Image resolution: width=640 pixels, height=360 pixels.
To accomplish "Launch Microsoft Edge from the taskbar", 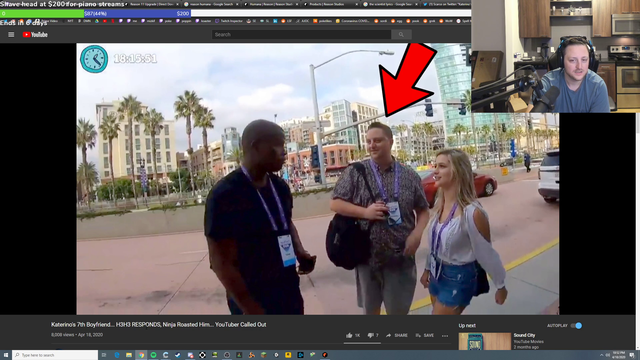I will 117,355.
